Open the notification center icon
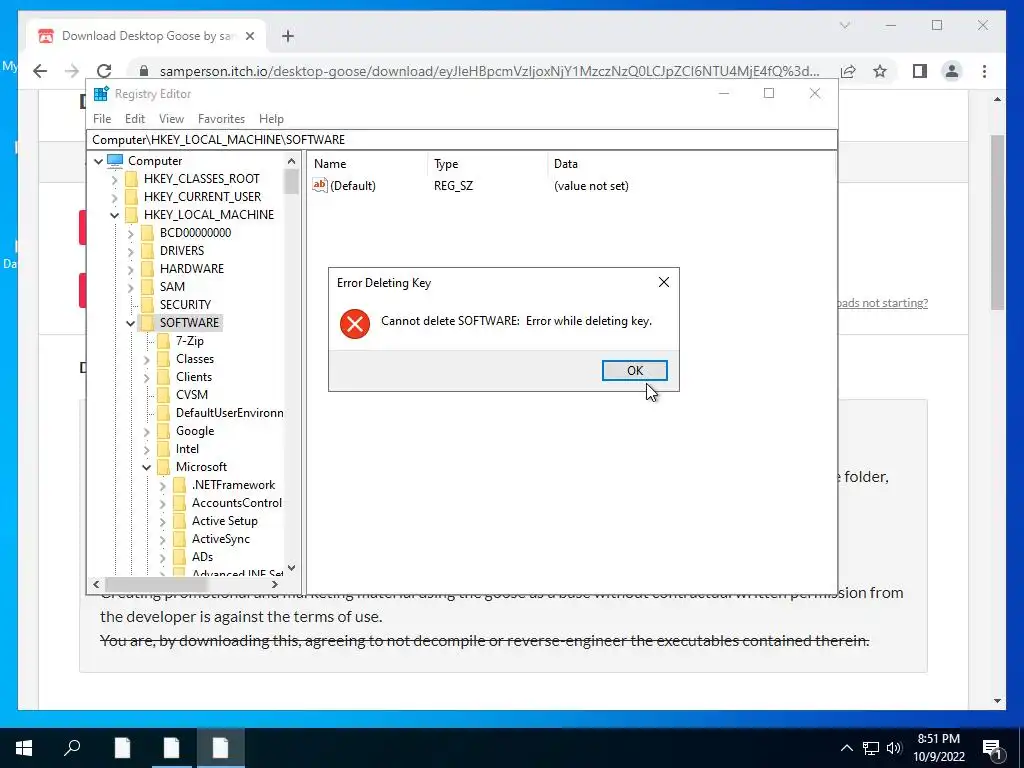This screenshot has width=1024, height=768. (x=993, y=749)
